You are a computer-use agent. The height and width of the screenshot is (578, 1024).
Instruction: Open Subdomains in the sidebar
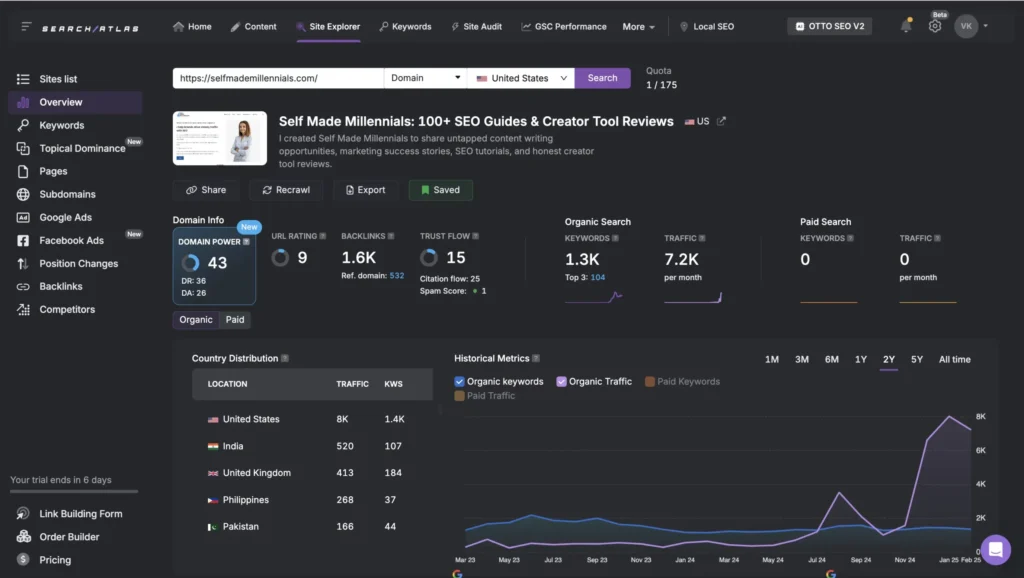(x=66, y=194)
